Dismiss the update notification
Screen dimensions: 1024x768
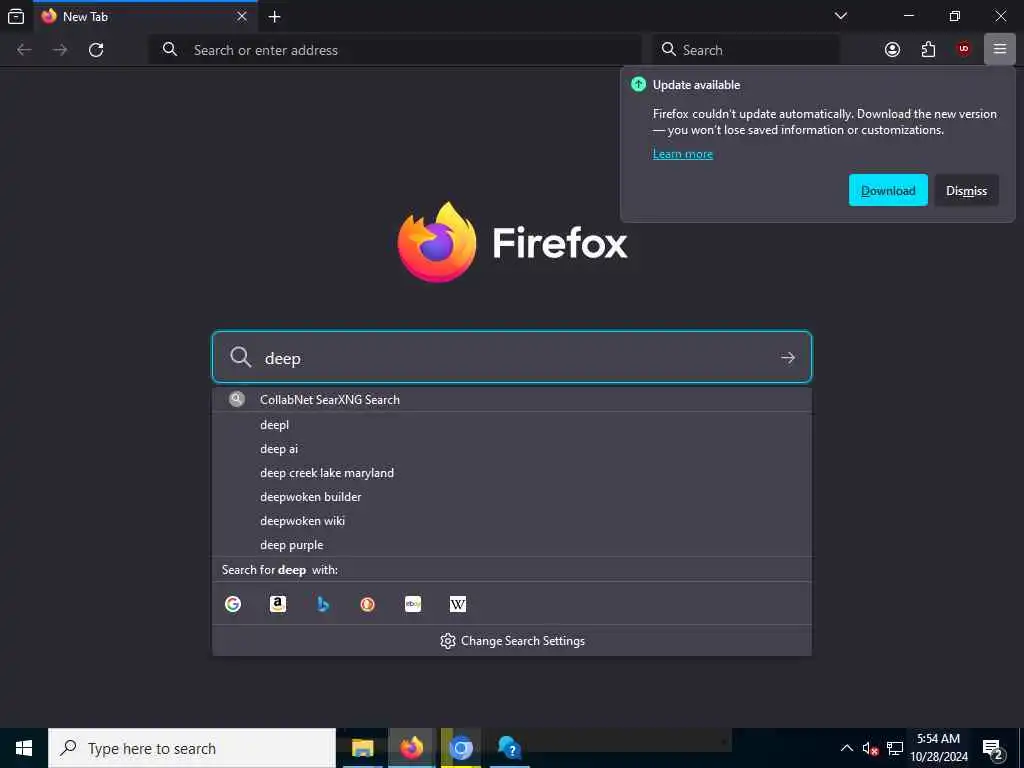(x=967, y=190)
